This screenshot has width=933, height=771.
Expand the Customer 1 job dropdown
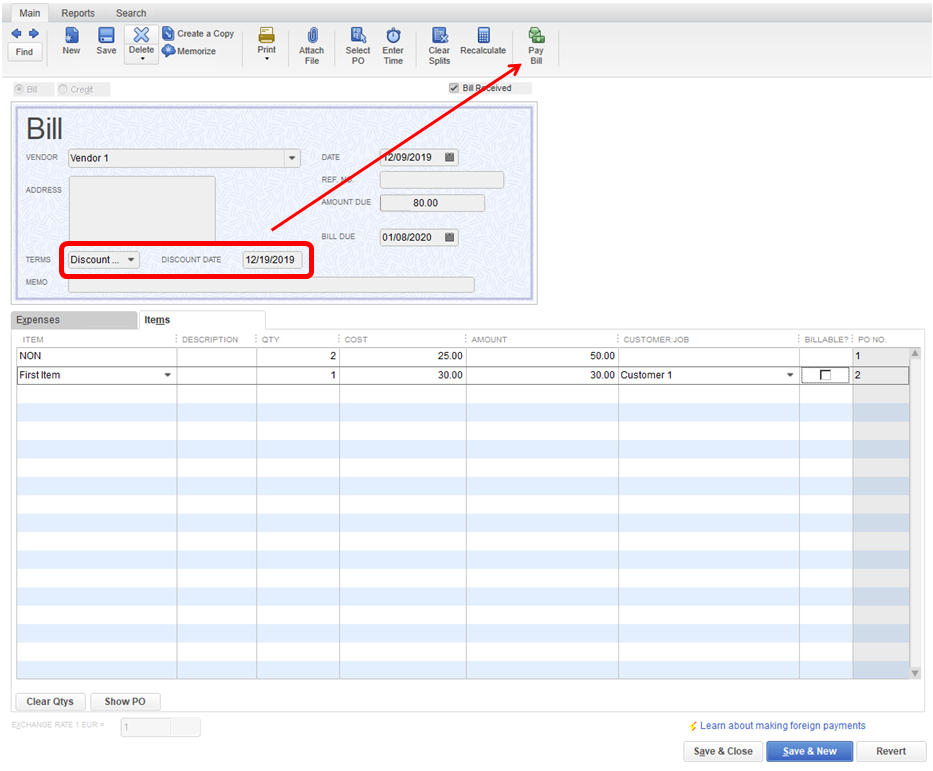tap(791, 376)
